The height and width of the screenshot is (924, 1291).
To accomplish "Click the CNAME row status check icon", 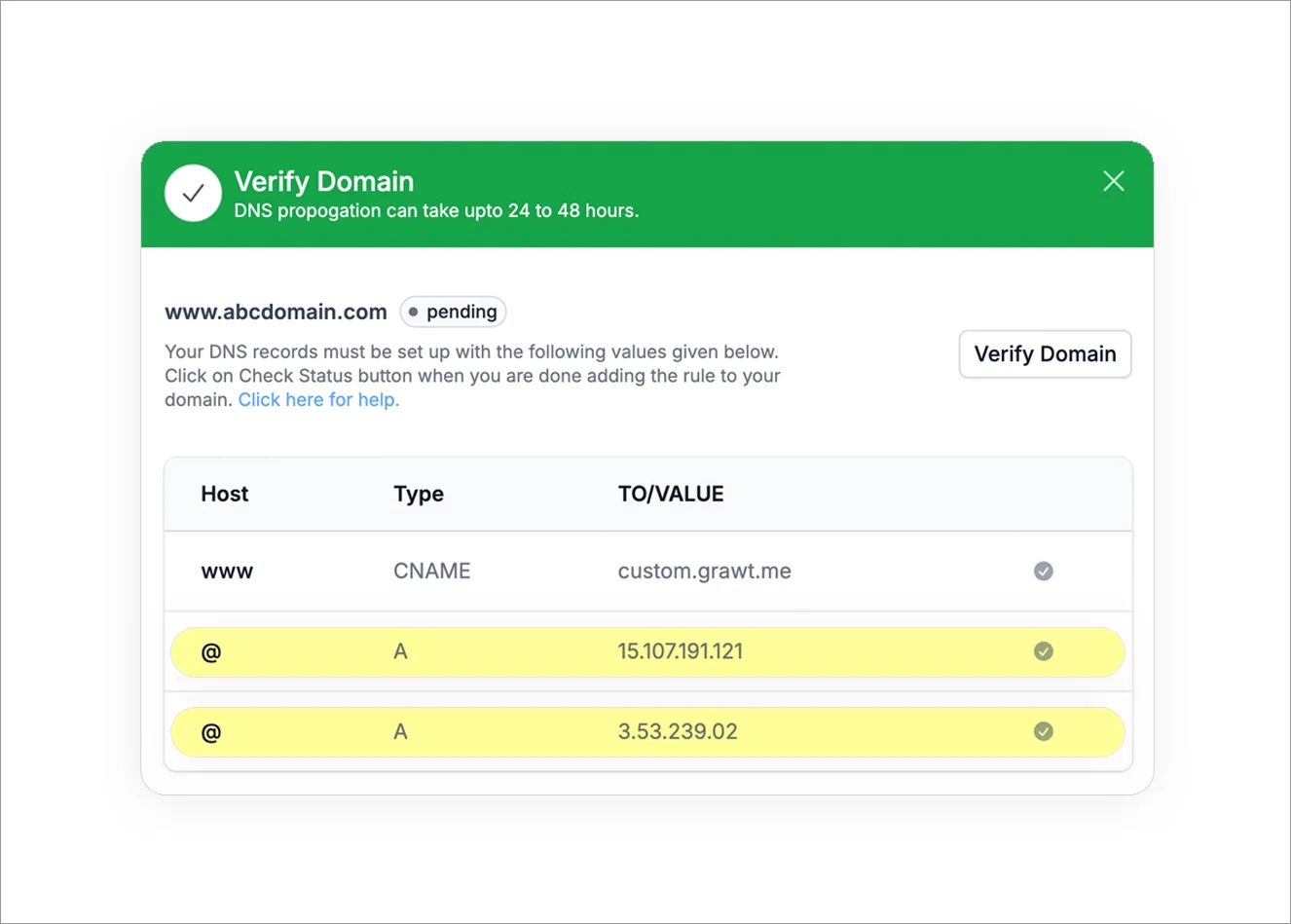I will tap(1044, 571).
